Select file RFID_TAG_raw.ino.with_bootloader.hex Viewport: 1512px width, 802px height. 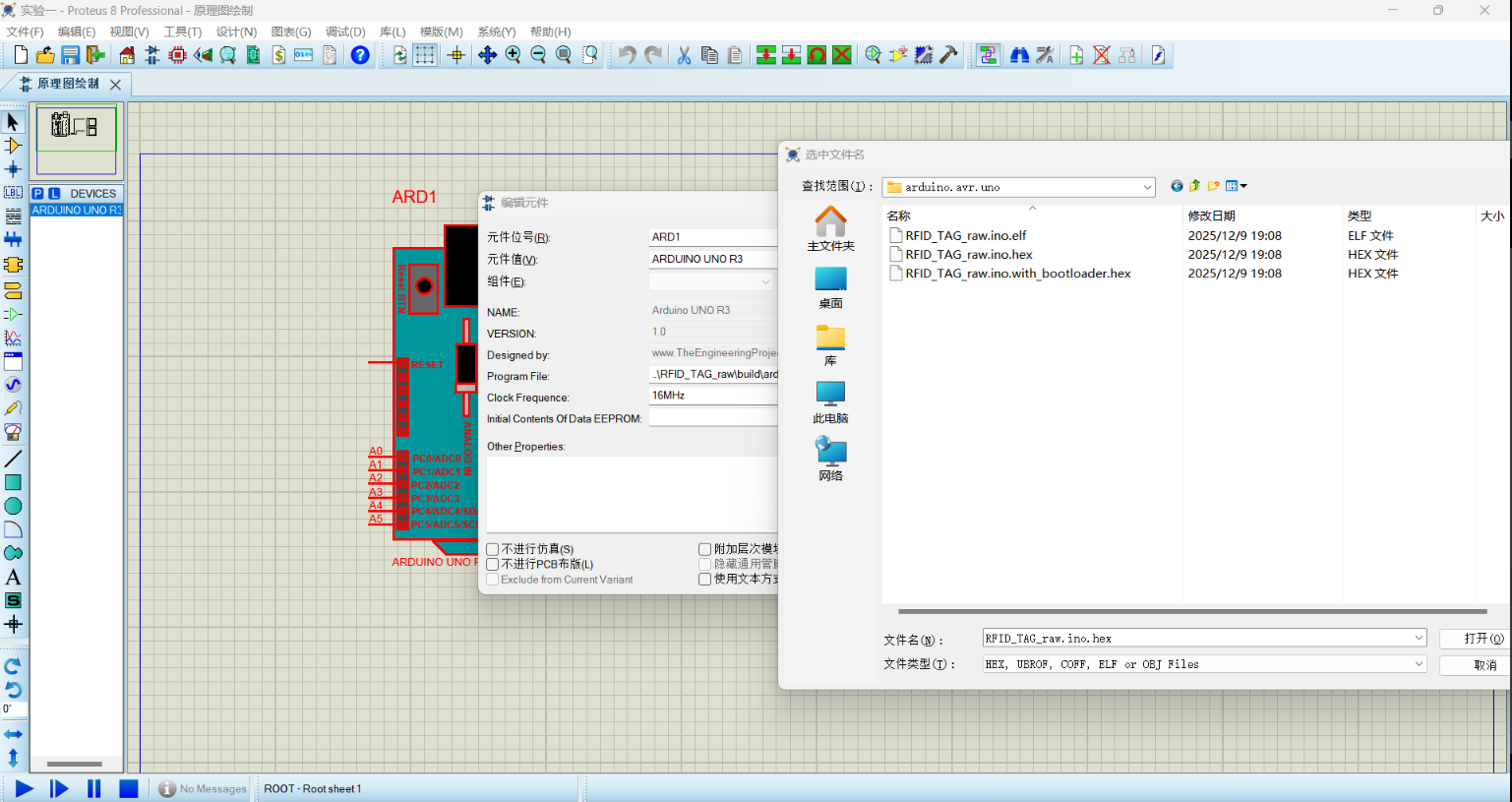[x=1017, y=274]
